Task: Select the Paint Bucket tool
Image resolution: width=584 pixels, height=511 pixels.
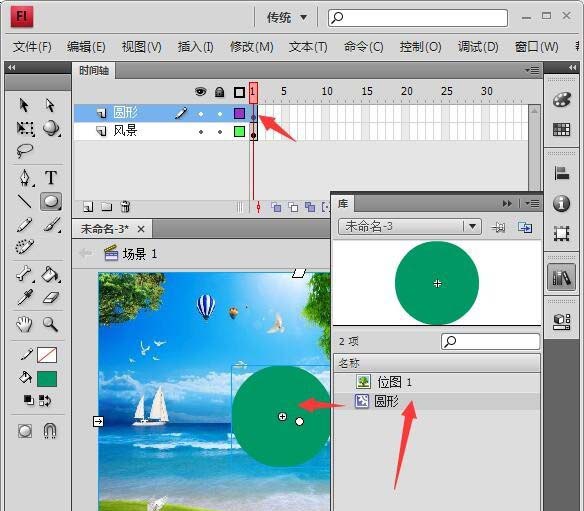Action: (50, 274)
